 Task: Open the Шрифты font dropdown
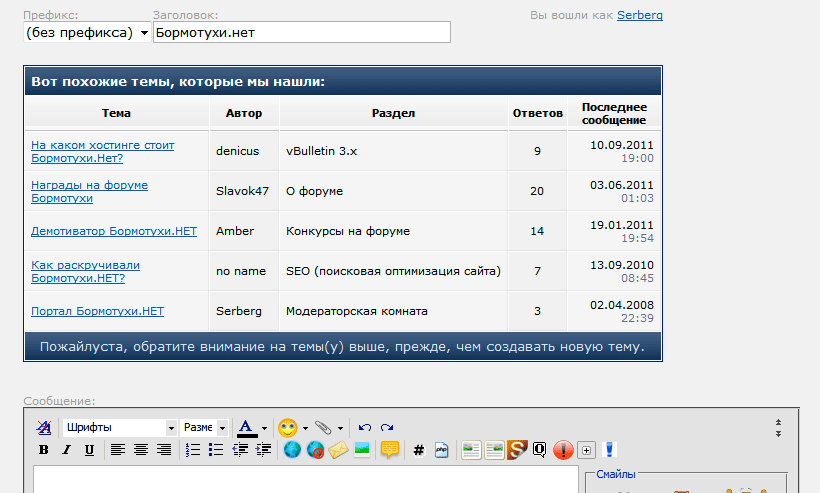pyautogui.click(x=119, y=428)
